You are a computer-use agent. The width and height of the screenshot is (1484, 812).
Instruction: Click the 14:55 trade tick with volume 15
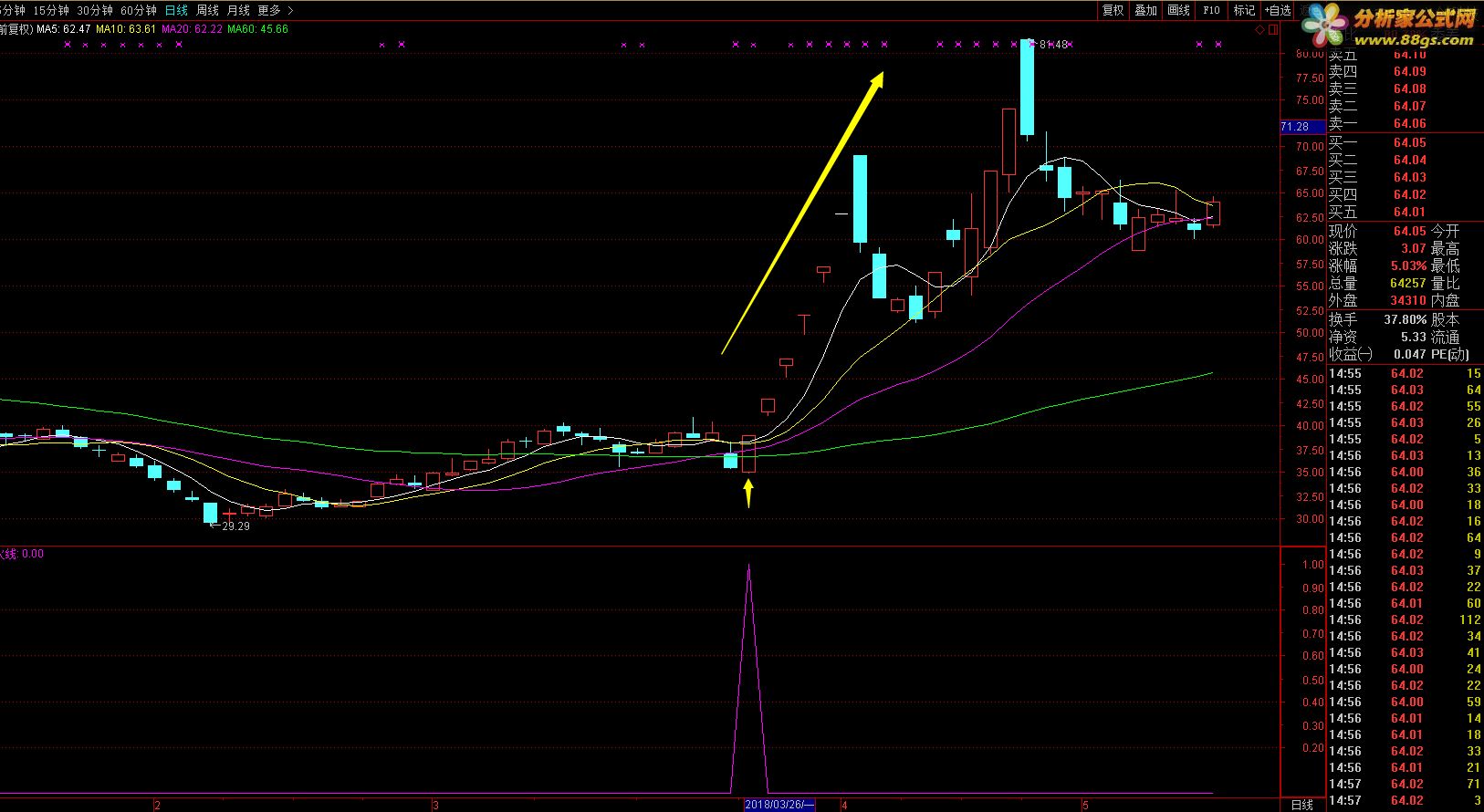click(1406, 373)
